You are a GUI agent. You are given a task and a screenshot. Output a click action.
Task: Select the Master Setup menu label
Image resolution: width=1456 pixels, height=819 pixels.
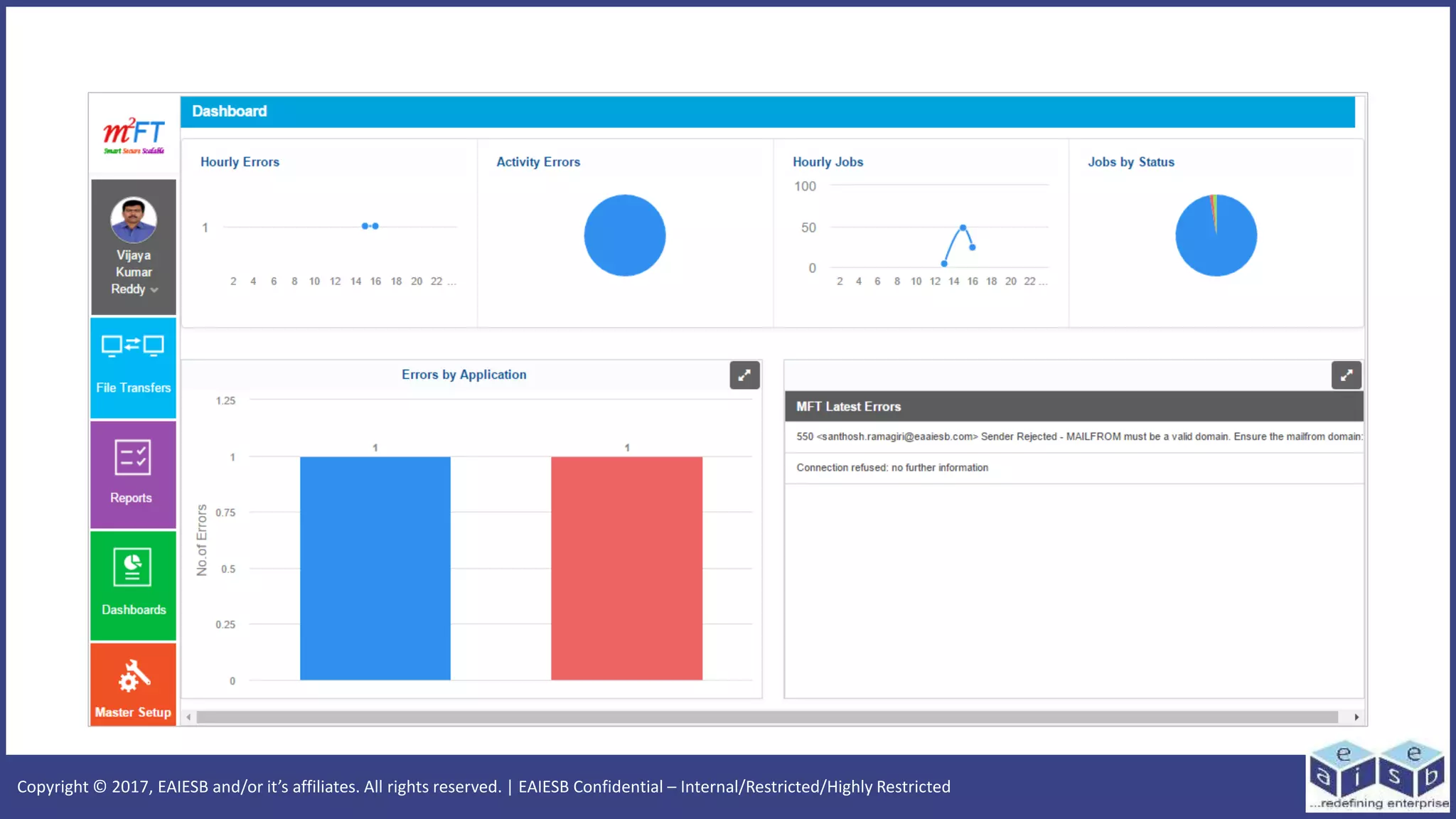133,712
